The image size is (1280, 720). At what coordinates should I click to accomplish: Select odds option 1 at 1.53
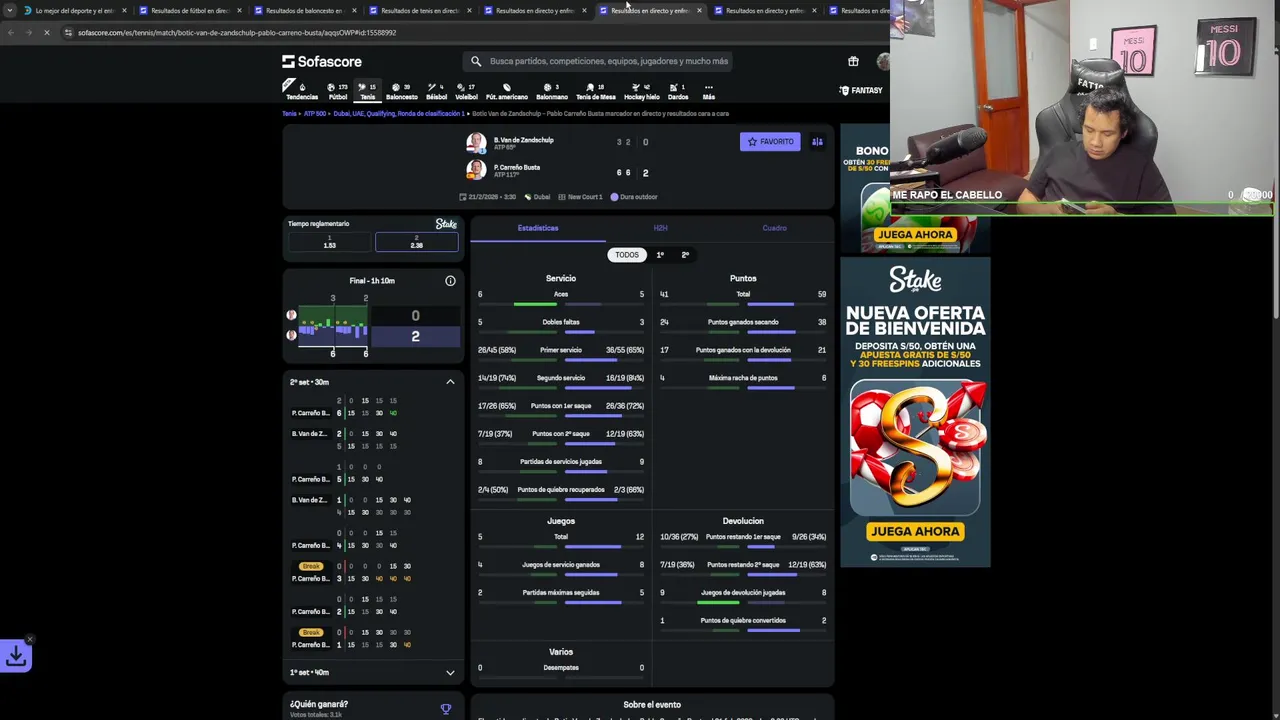coord(330,242)
